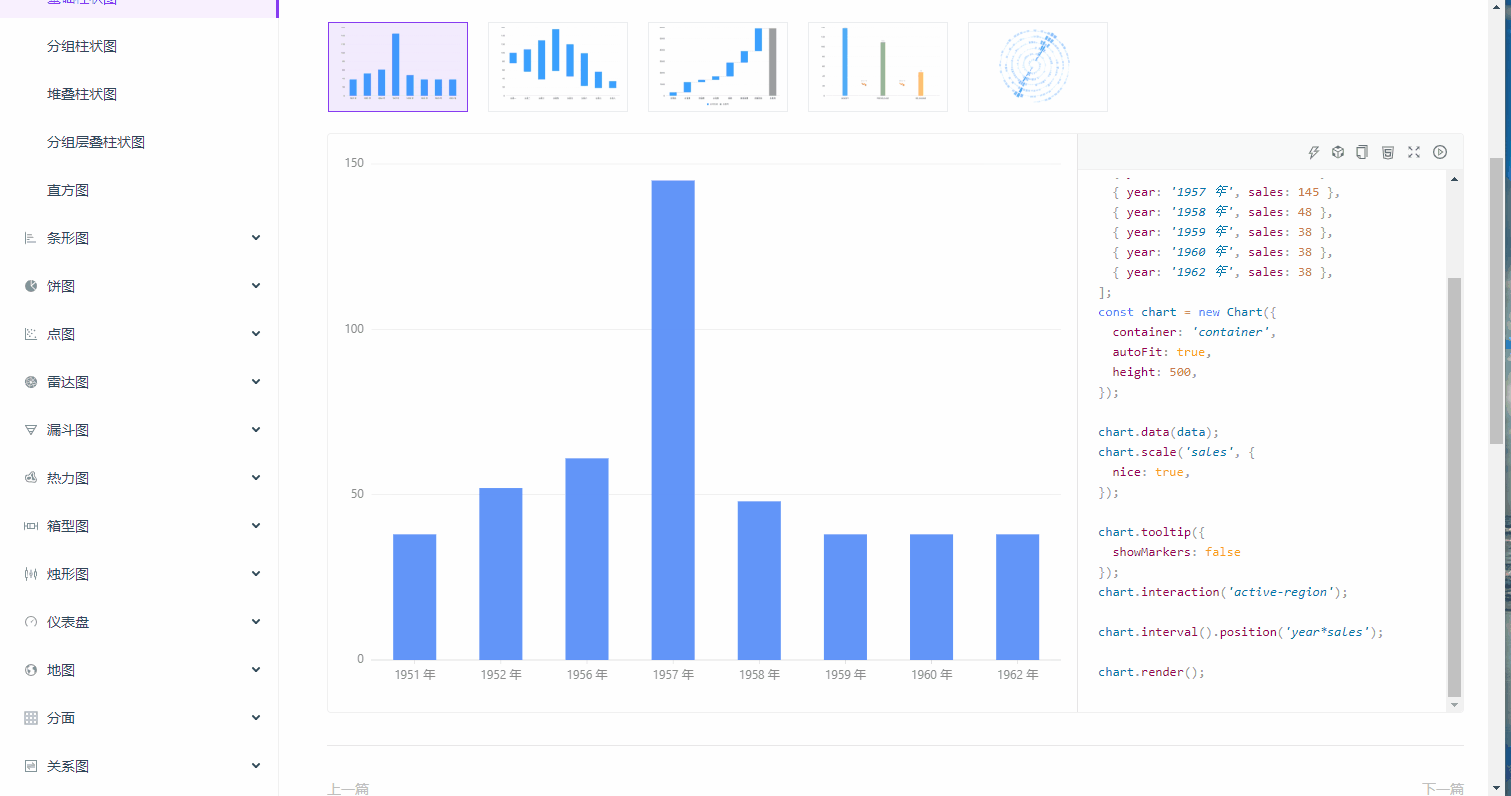Viewport: 1511px width, 796px height.
Task: Click the grid icon beside 分面
Action: pyautogui.click(x=31, y=718)
